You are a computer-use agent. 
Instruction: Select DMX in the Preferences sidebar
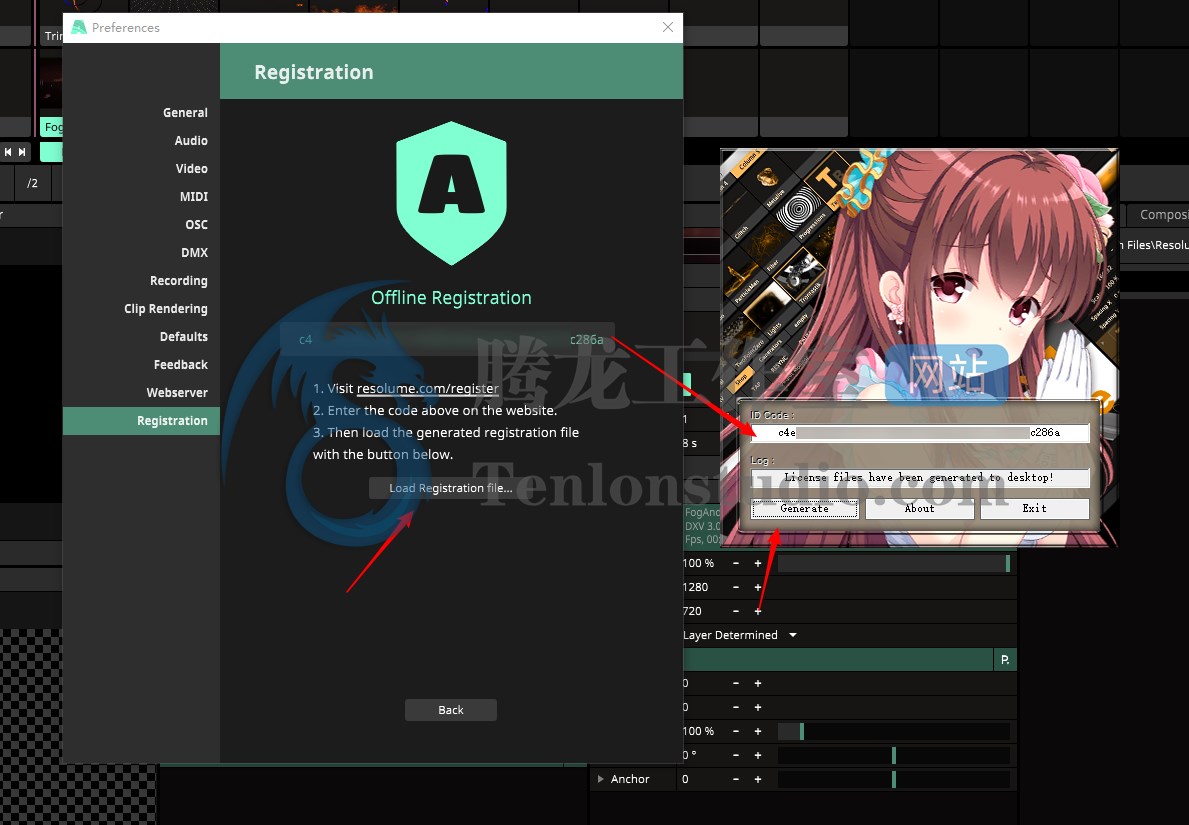(x=194, y=253)
